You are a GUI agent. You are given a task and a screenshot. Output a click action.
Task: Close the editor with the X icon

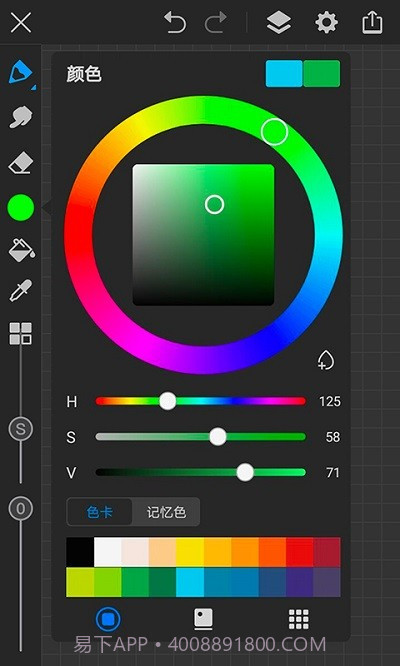point(21,22)
